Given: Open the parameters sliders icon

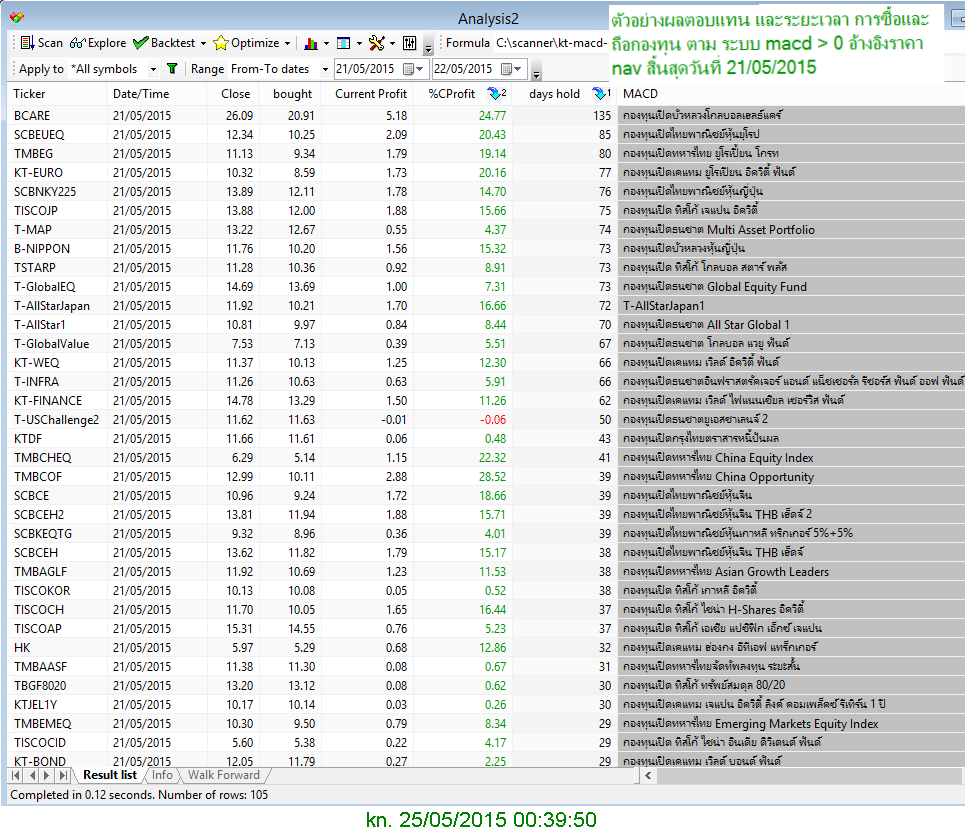Looking at the screenshot, I should tap(409, 43).
